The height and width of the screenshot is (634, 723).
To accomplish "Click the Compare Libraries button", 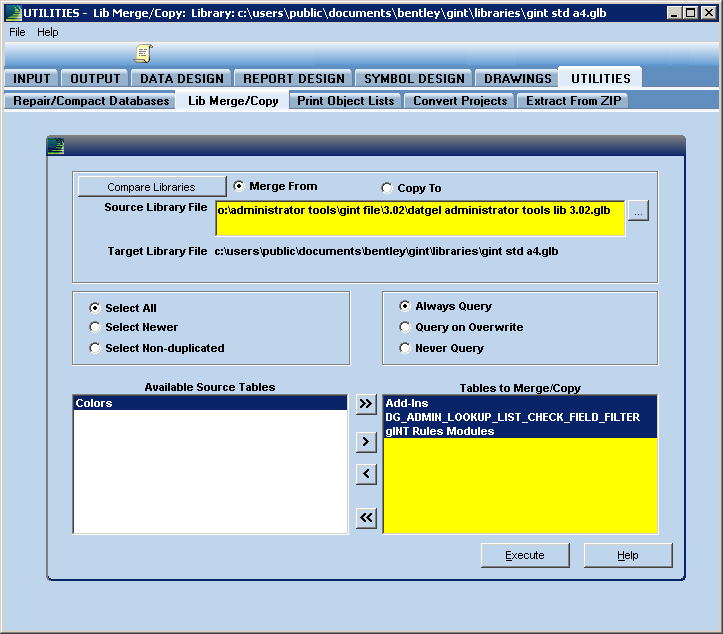I will [x=151, y=187].
